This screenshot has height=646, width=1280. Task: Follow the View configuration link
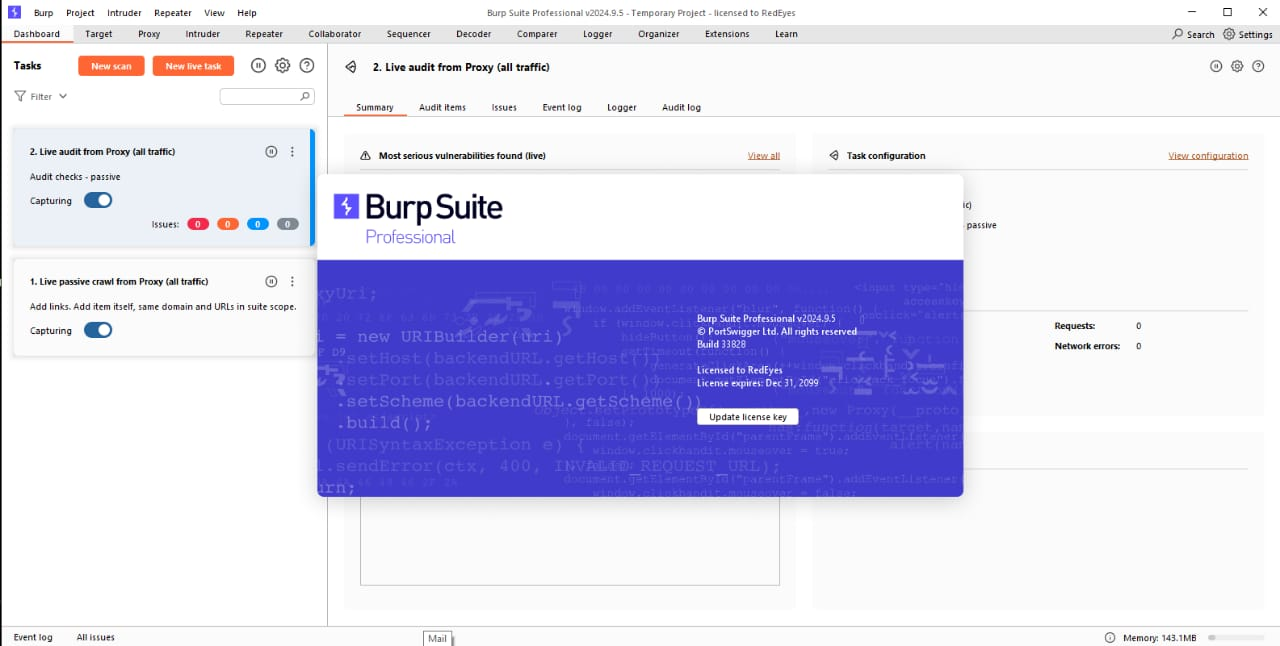pos(1208,156)
